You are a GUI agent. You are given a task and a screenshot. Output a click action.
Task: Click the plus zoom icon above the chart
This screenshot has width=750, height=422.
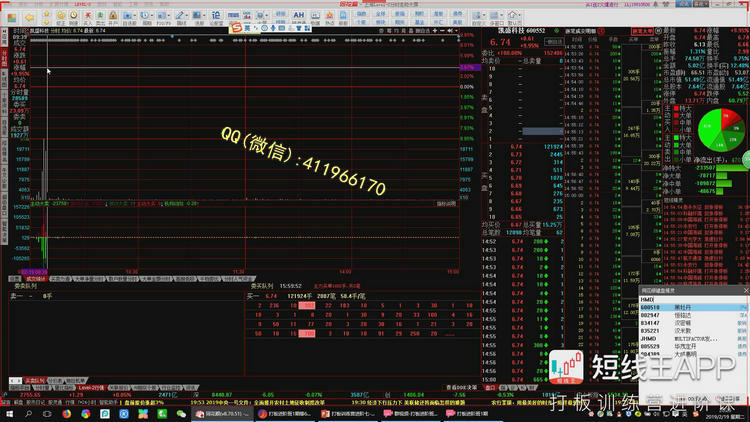click(435, 31)
